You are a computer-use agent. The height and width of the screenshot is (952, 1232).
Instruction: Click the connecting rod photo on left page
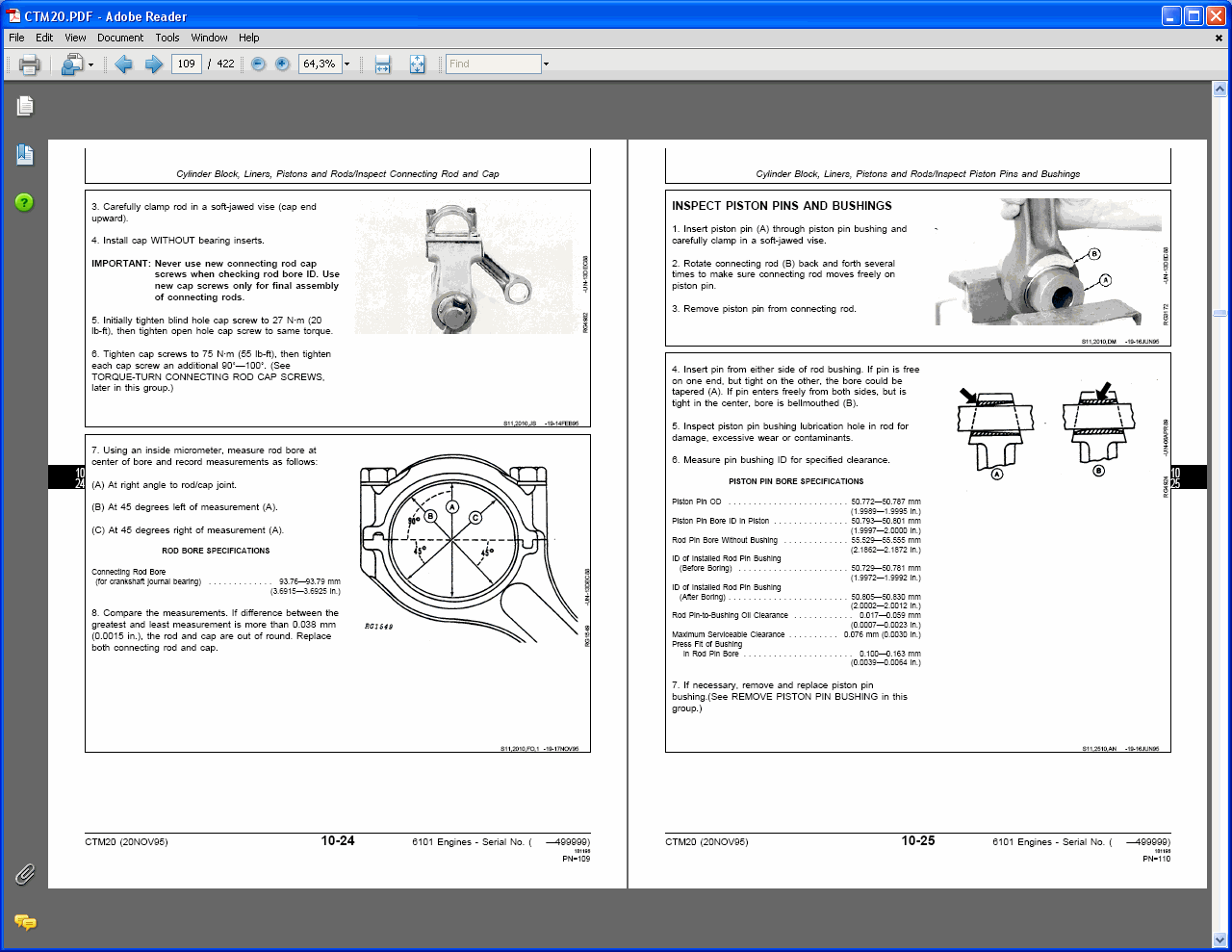(x=466, y=269)
